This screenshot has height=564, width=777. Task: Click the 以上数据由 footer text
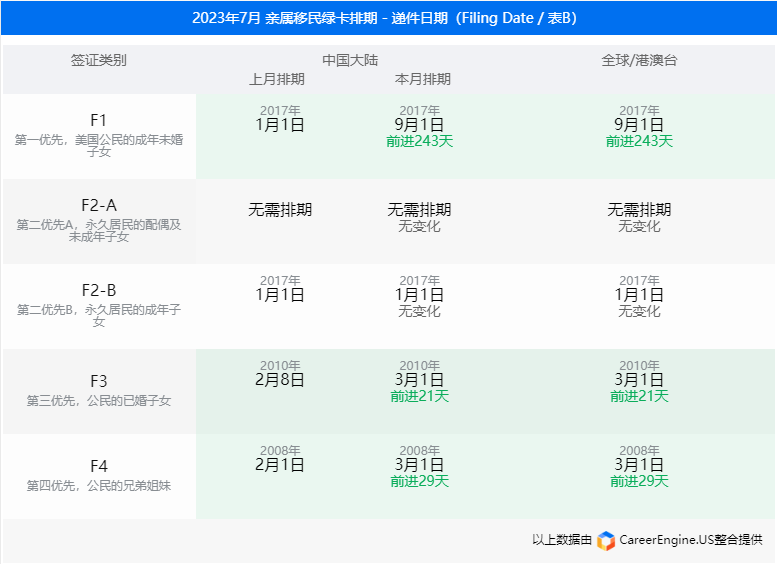pos(562,540)
